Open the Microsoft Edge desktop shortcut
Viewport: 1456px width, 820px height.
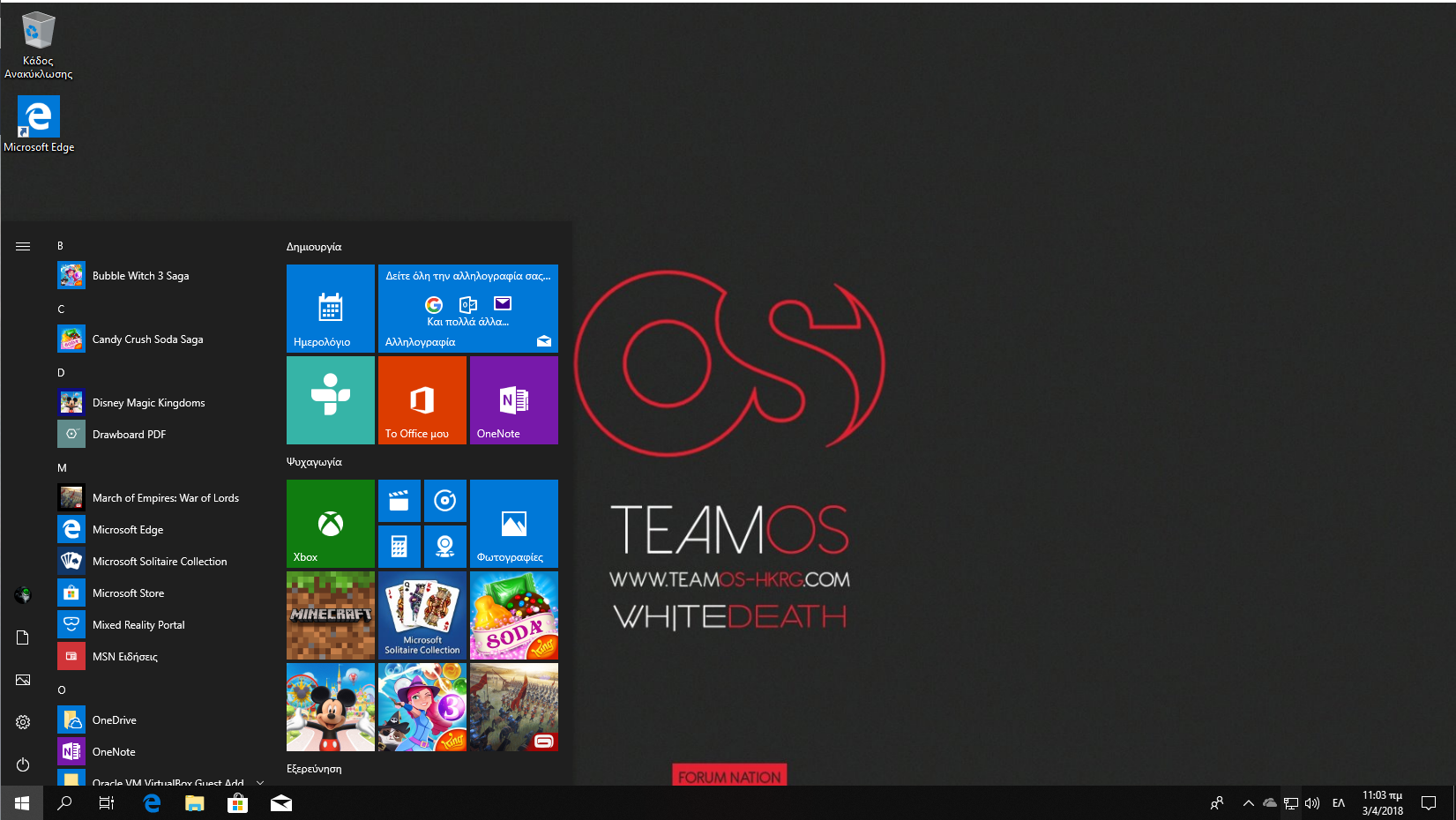pyautogui.click(x=39, y=124)
